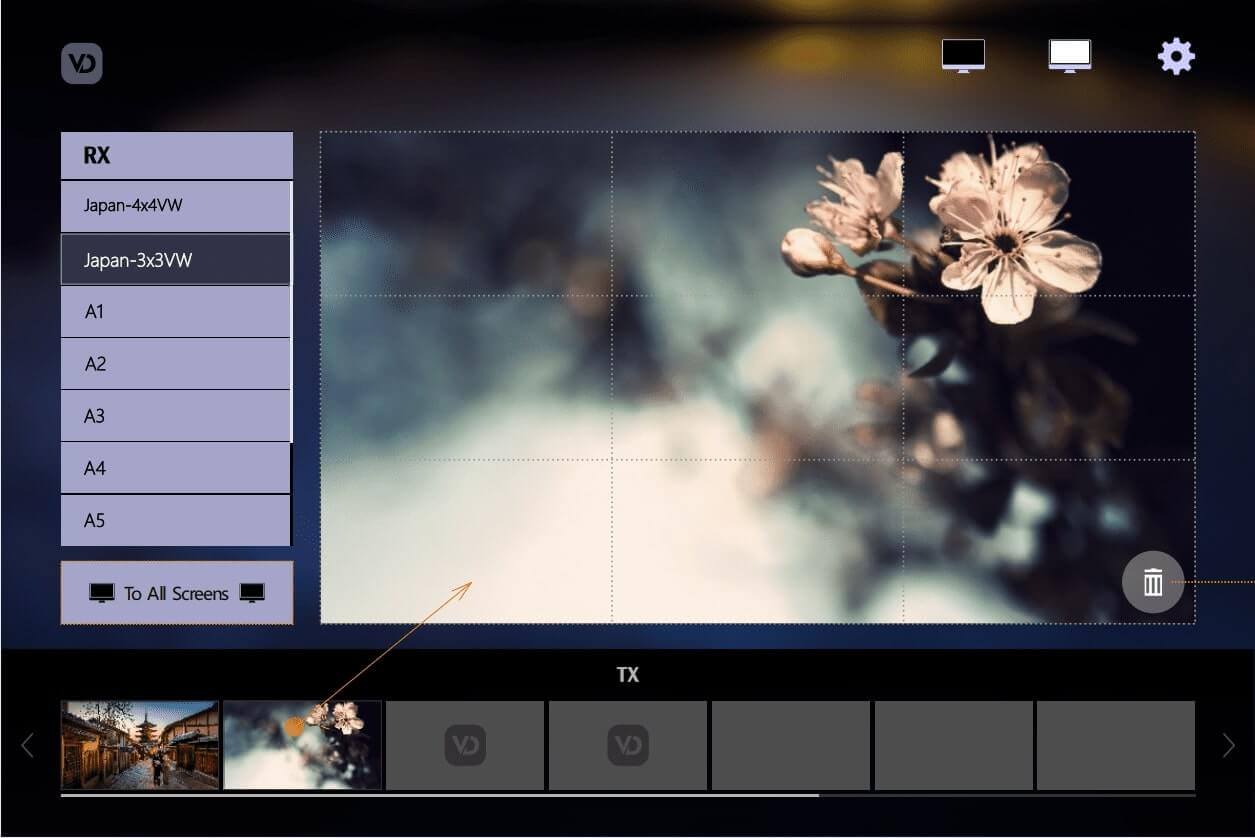Screen dimensions: 1255x838
Task: Select the cherry blossom TX thumbnail
Action: [302, 745]
